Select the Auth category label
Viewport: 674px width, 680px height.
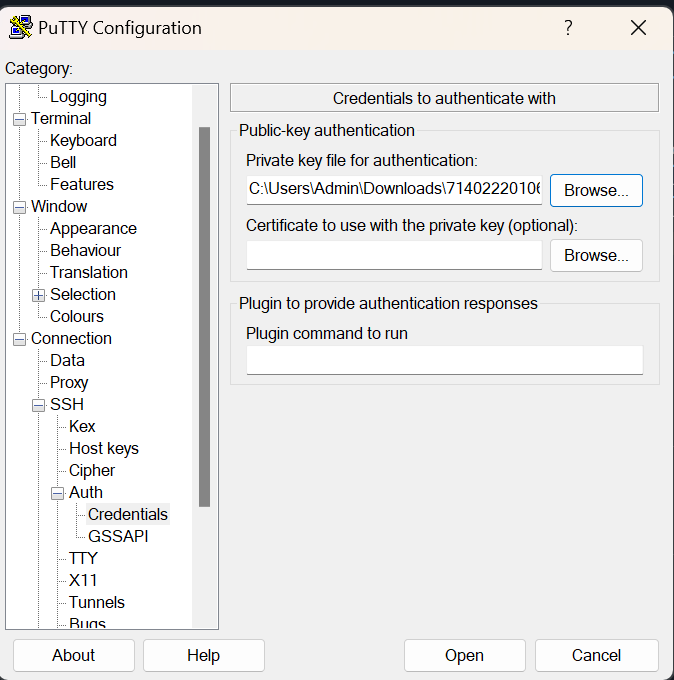pyautogui.click(x=86, y=493)
